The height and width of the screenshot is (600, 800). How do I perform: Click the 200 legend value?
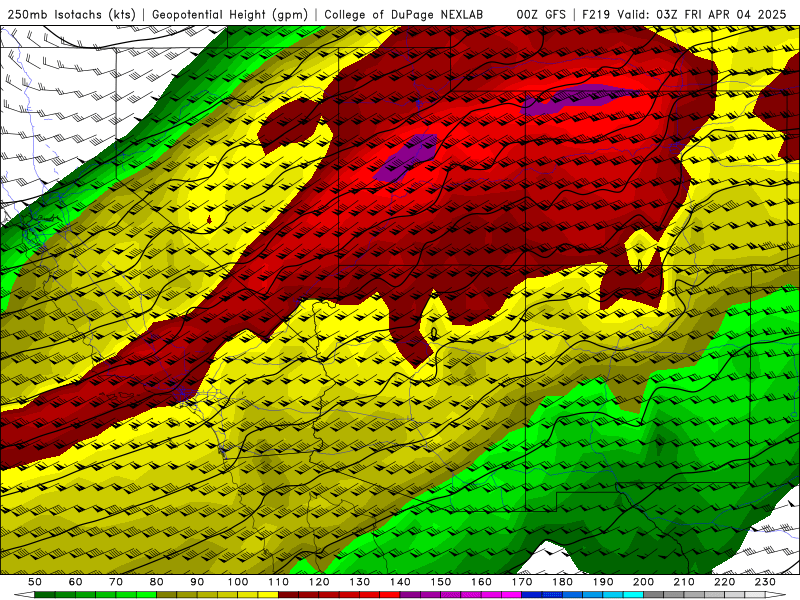643,582
